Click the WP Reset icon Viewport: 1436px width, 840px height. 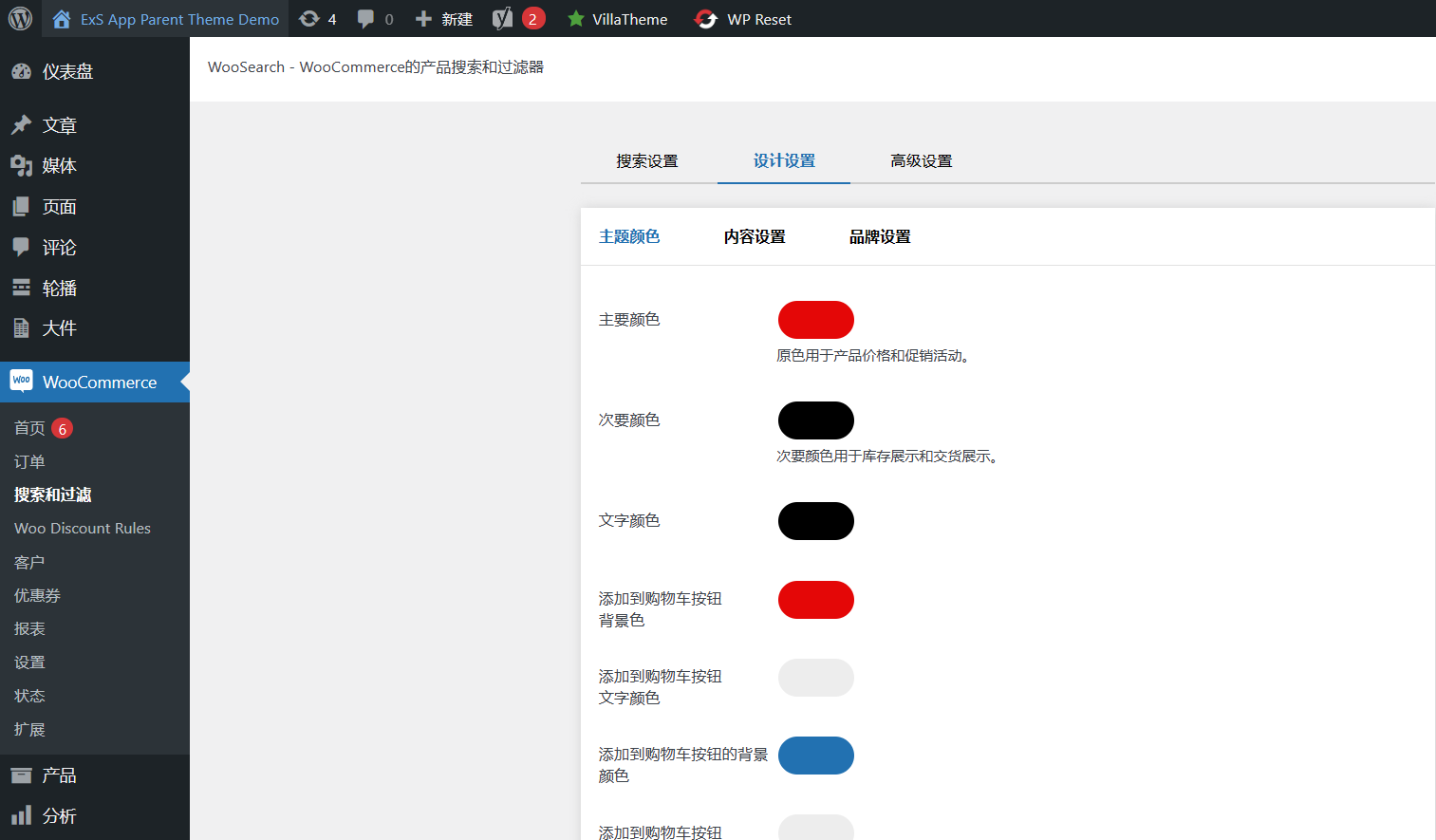(706, 19)
